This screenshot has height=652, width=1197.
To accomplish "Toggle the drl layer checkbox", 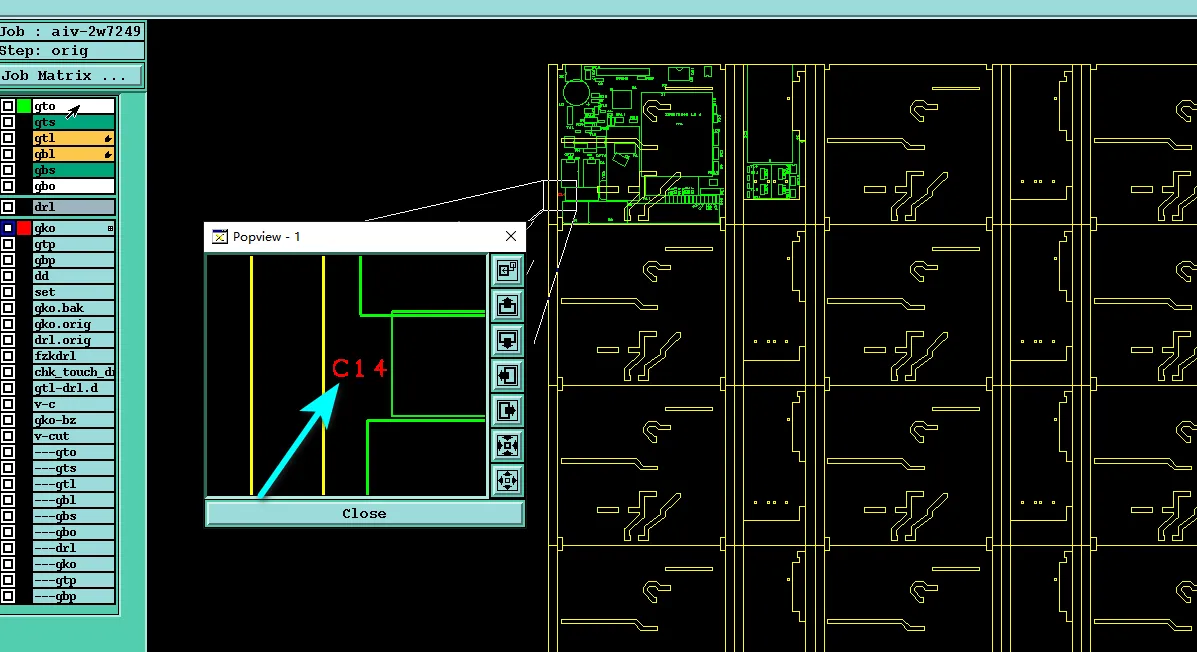I will click(8, 207).
